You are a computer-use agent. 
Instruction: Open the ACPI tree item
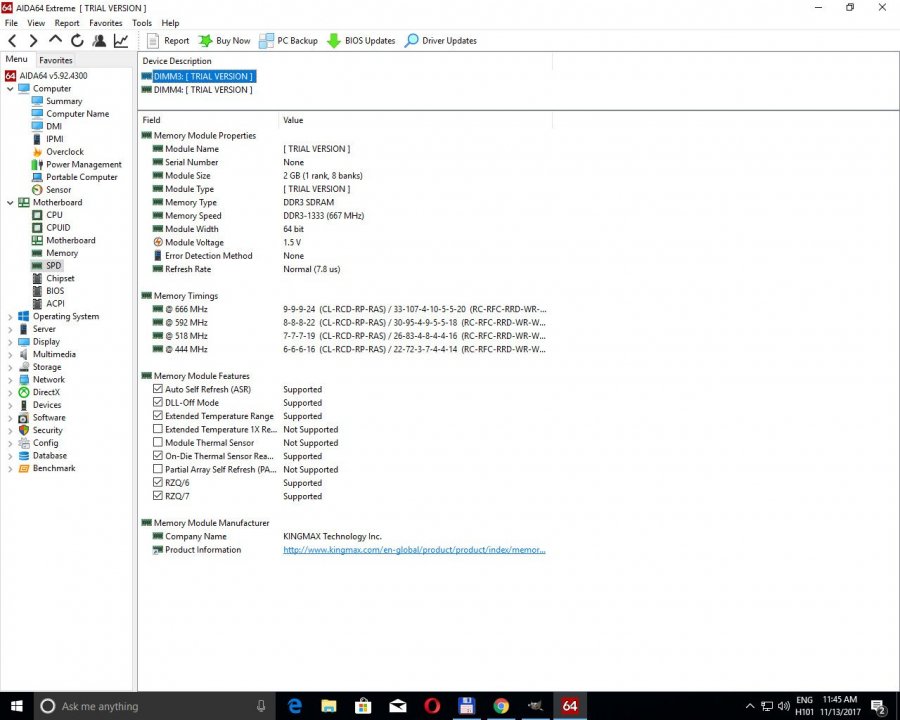[x=55, y=303]
